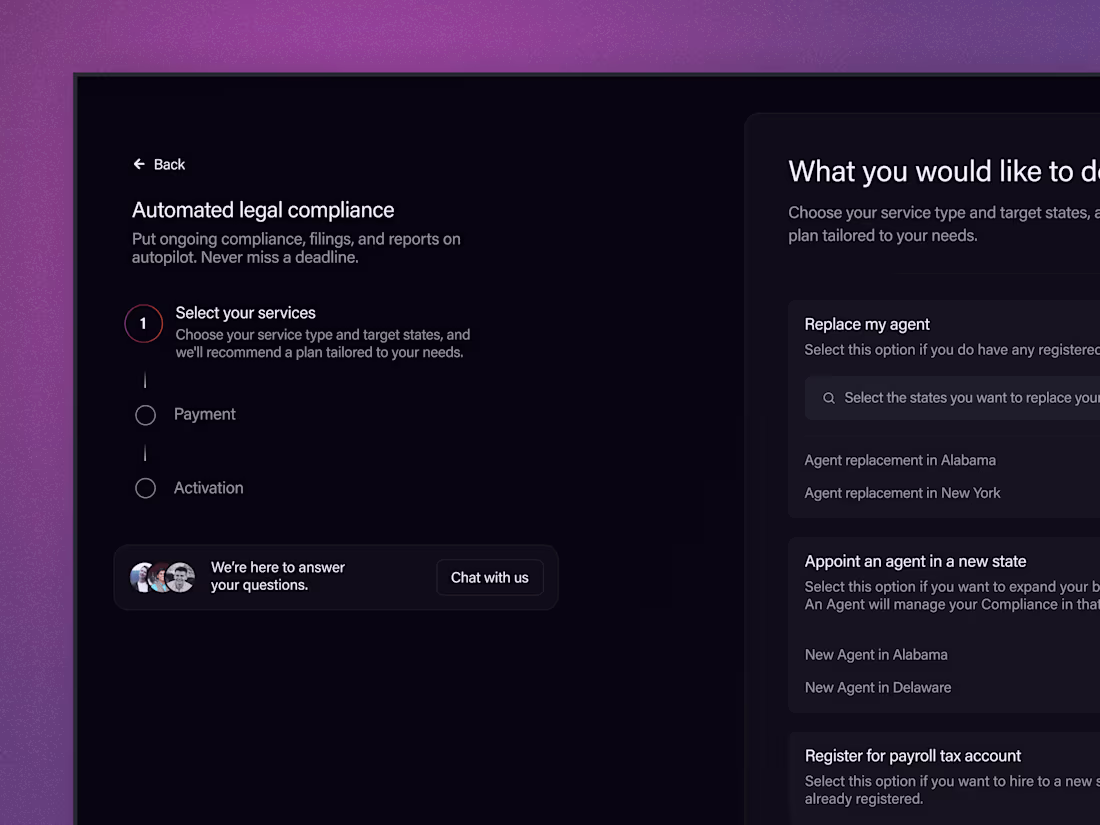Choose New Agent in Alabama
Image resolution: width=1100 pixels, height=825 pixels.
click(876, 655)
